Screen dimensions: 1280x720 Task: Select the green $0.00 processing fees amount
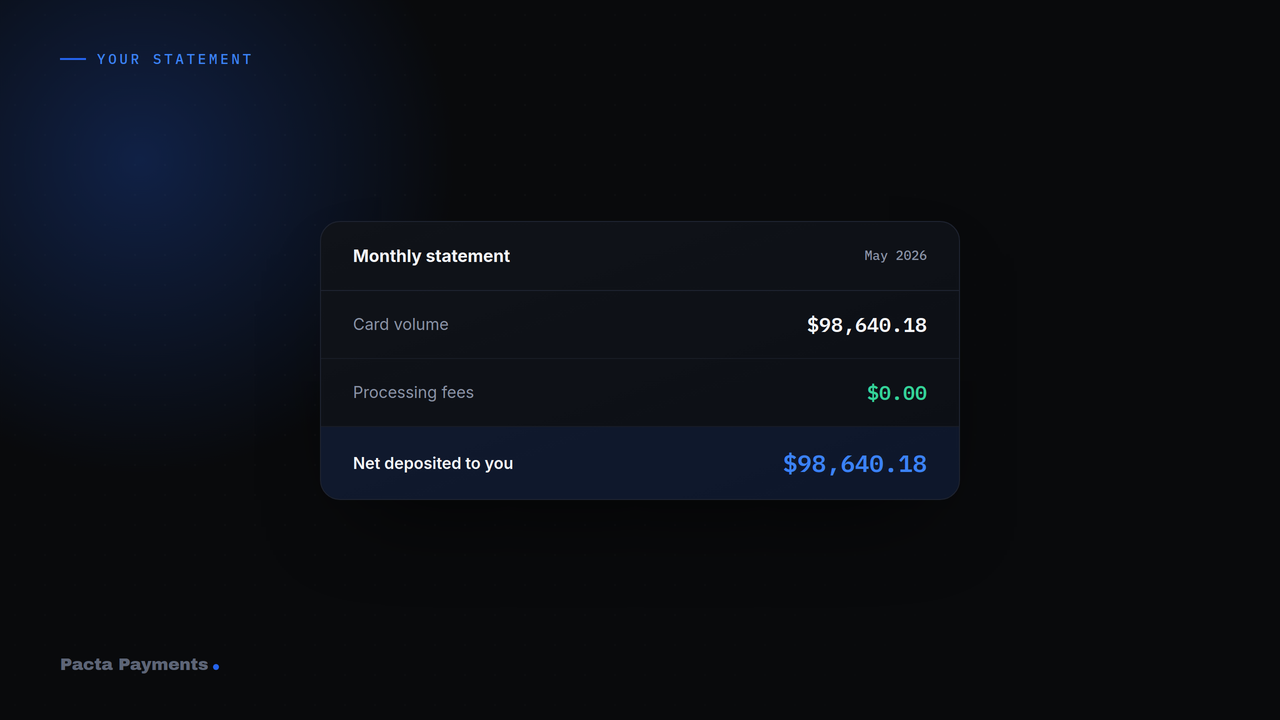(x=897, y=393)
